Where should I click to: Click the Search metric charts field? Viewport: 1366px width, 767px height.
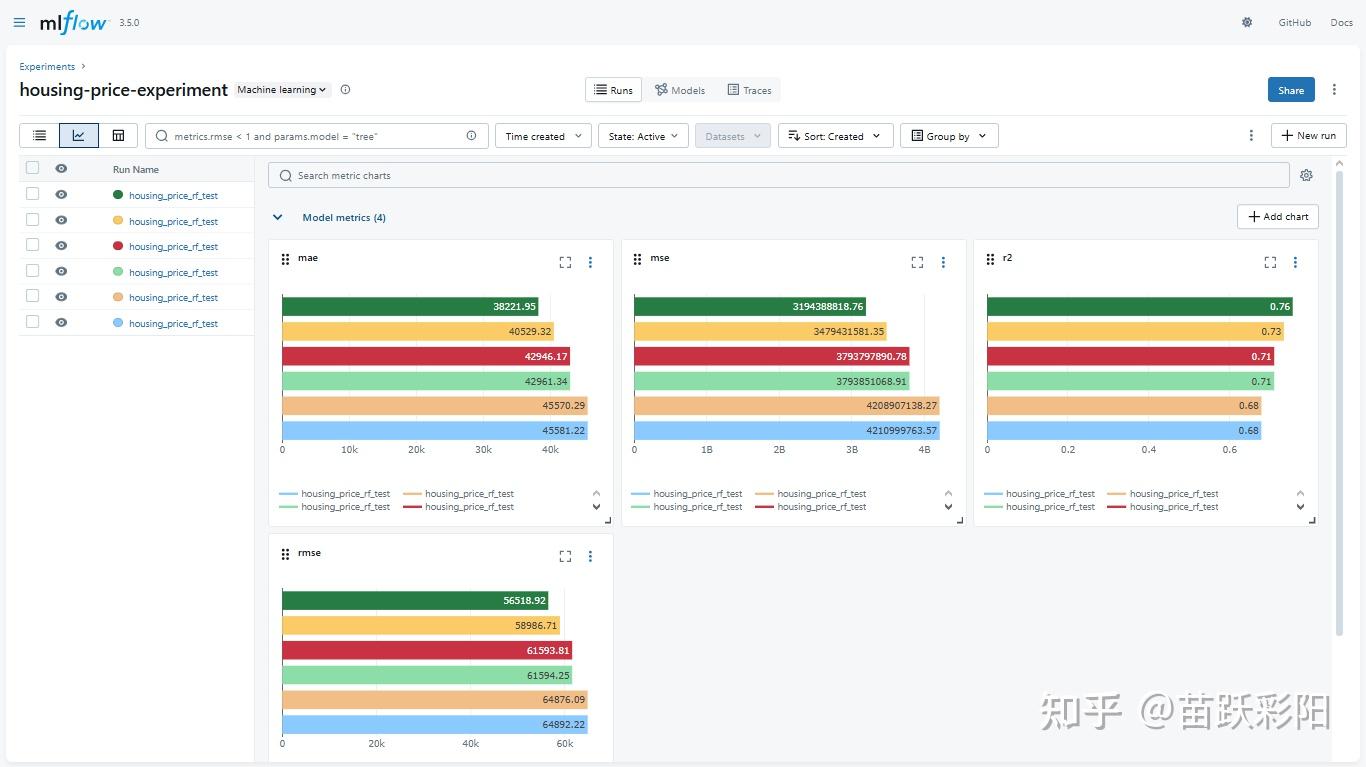click(x=779, y=175)
